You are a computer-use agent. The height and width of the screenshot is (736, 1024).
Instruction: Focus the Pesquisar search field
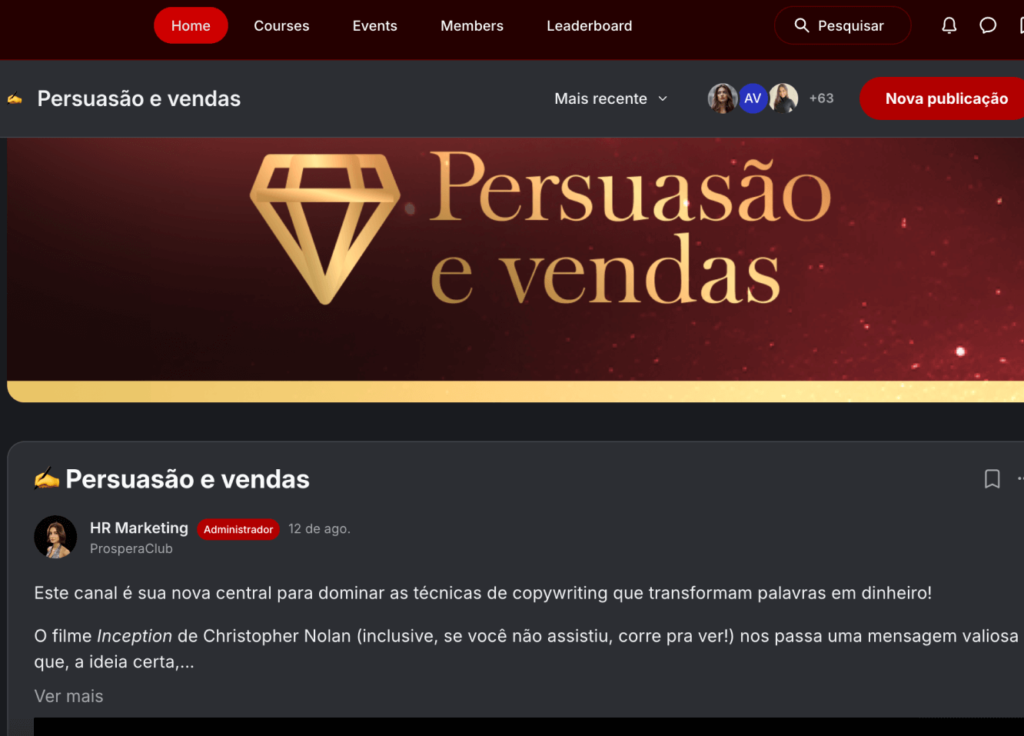[842, 25]
